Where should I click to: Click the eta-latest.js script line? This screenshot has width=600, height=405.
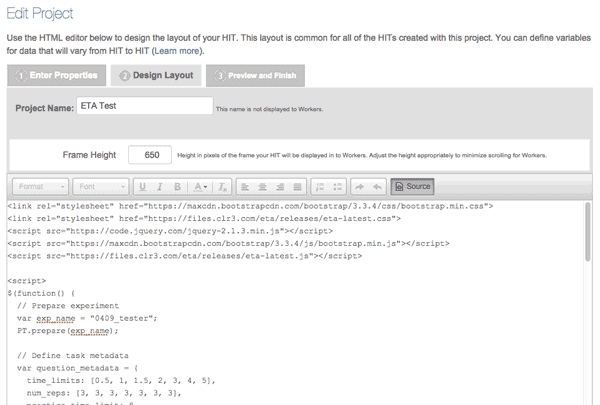click(x=185, y=256)
